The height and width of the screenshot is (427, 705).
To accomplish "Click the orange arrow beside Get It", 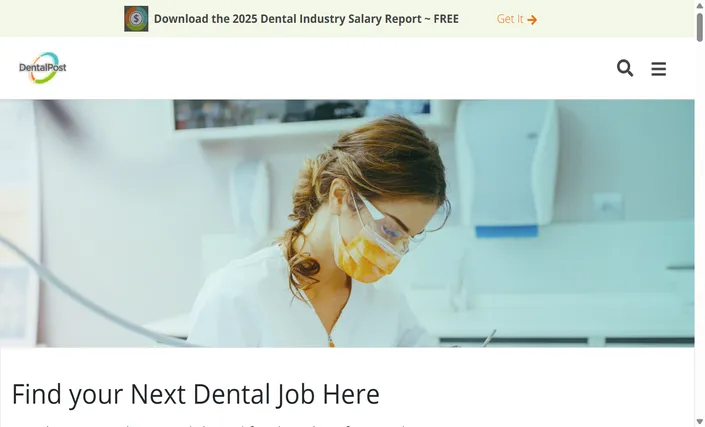I will point(532,20).
